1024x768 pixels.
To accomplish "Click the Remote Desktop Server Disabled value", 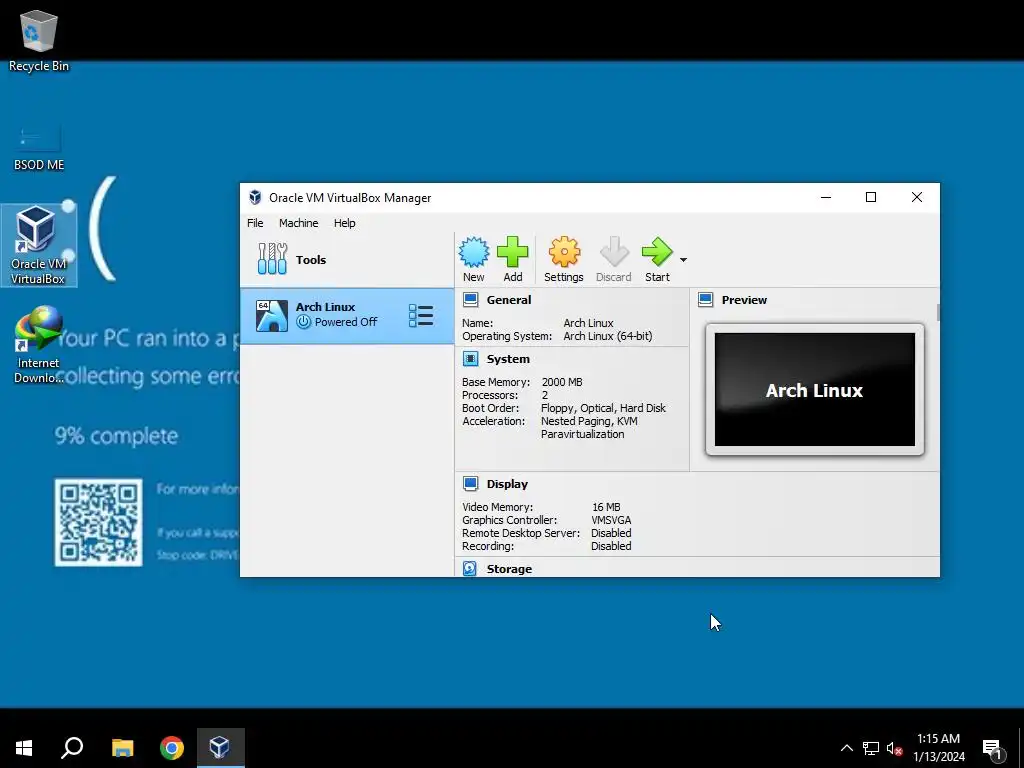I will 611,534.
